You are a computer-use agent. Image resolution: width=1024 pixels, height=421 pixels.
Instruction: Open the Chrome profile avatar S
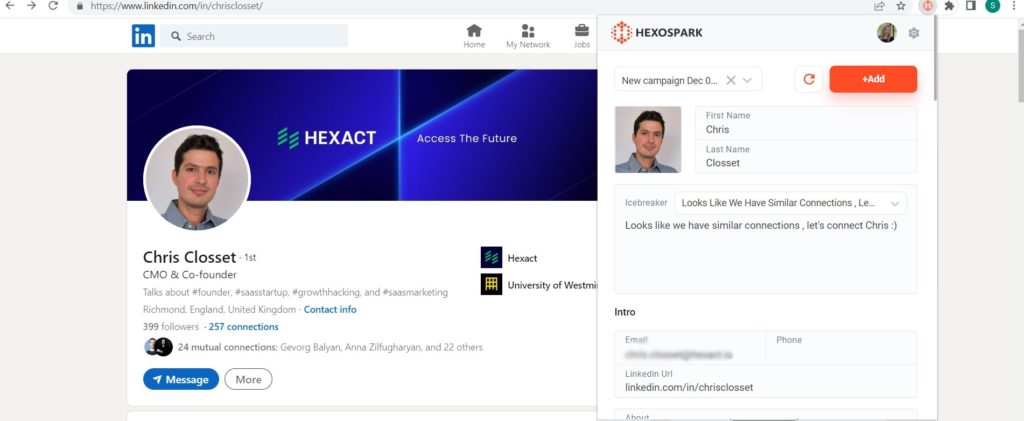(993, 6)
